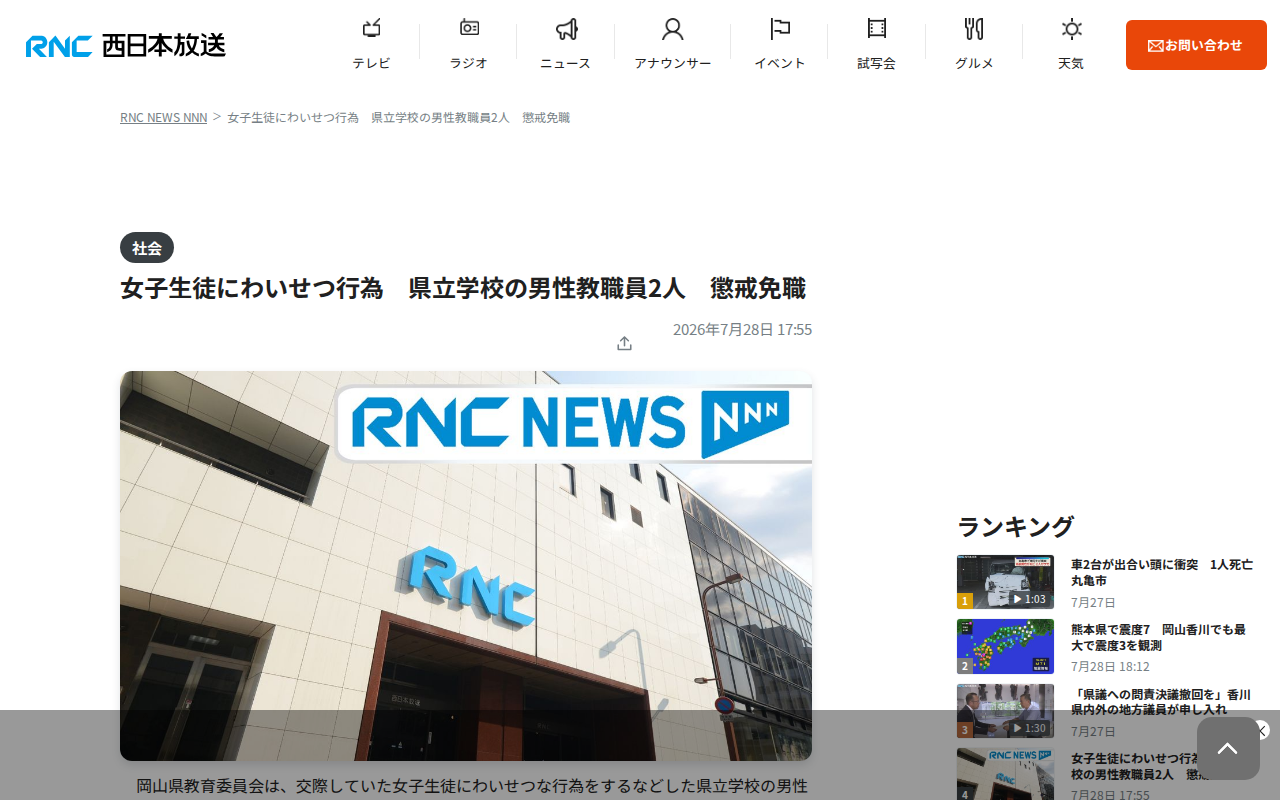This screenshot has height=800, width=1280.
Task: Open the ニュース megaphone icon
Action: pyautogui.click(x=566, y=28)
